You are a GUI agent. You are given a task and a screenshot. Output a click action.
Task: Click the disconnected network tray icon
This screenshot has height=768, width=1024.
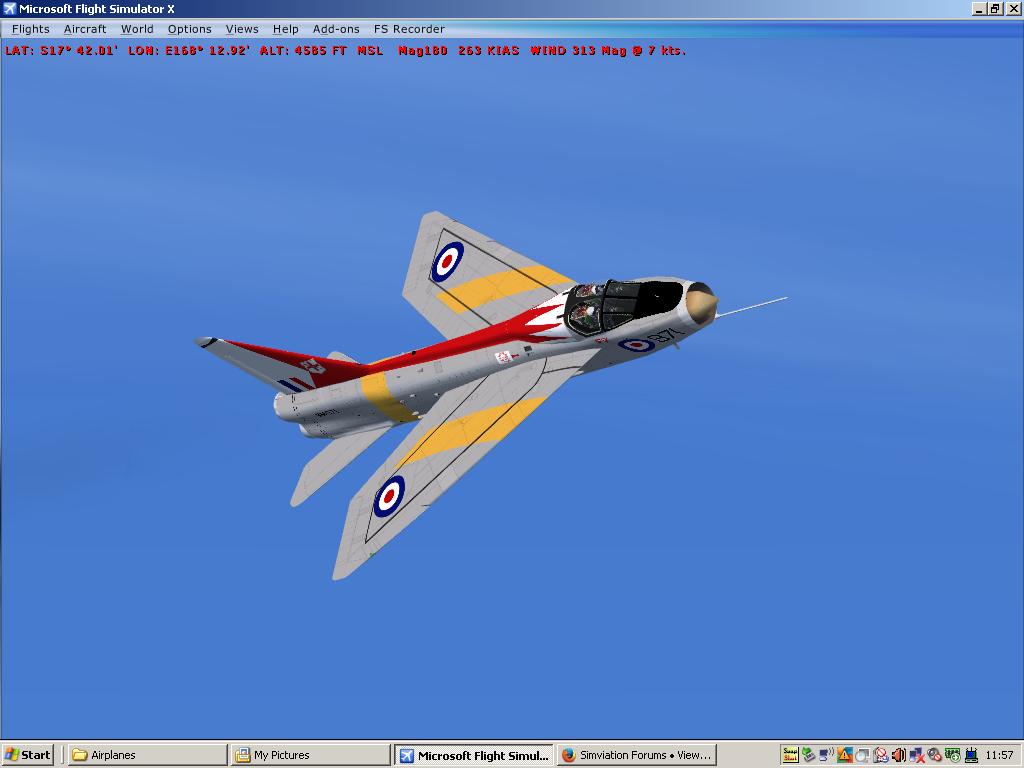tap(917, 755)
